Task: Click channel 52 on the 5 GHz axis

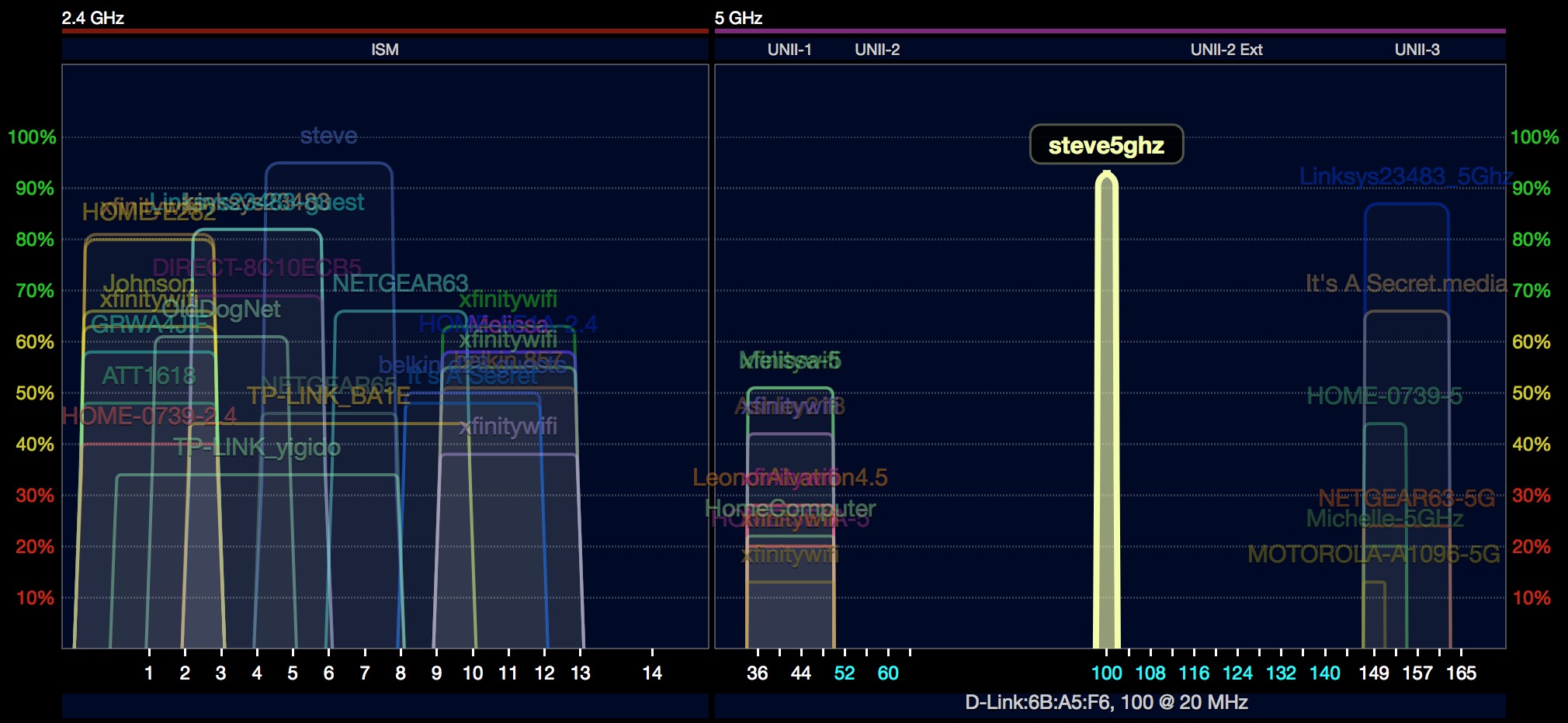Action: pyautogui.click(x=845, y=673)
